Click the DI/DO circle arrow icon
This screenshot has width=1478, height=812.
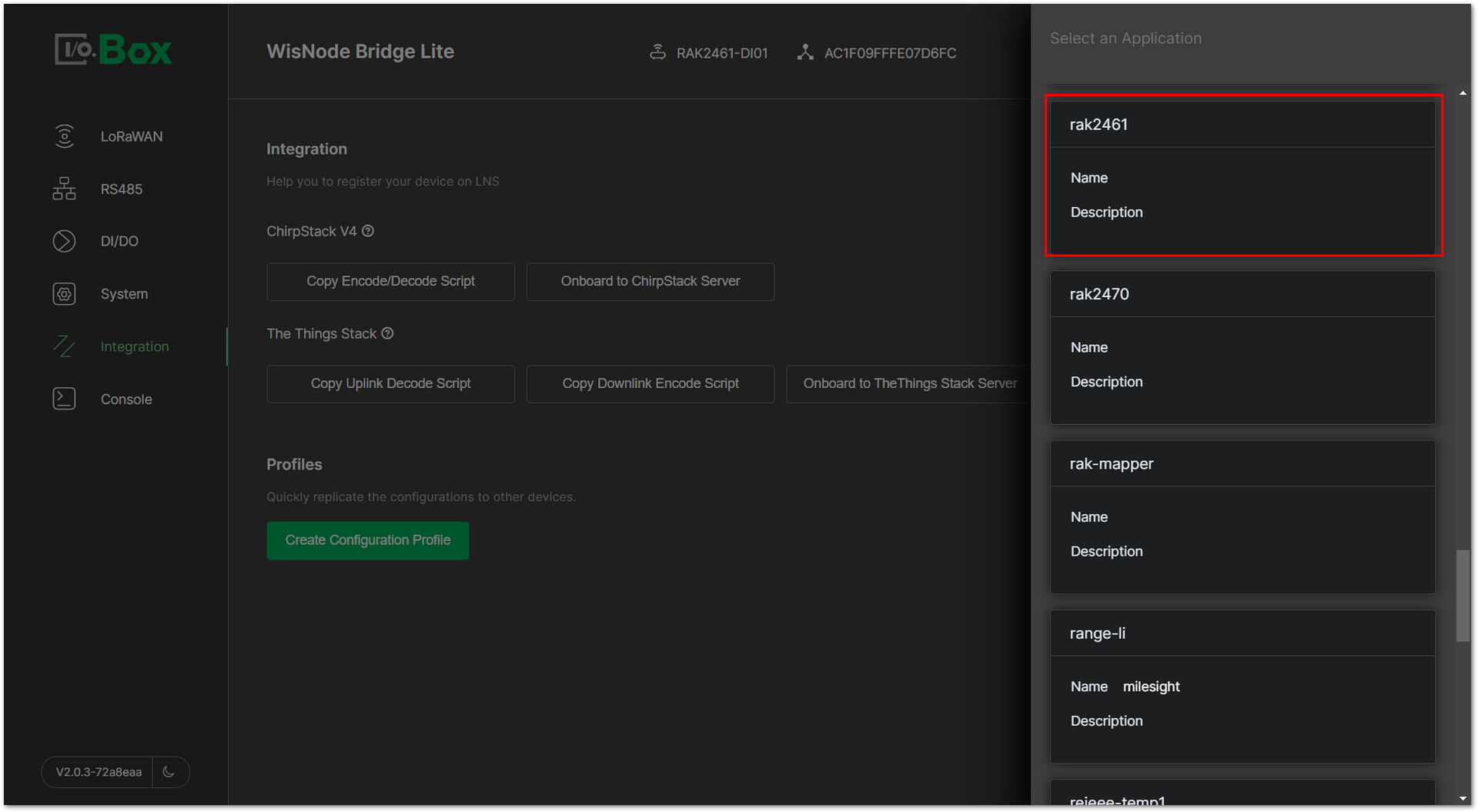(65, 241)
